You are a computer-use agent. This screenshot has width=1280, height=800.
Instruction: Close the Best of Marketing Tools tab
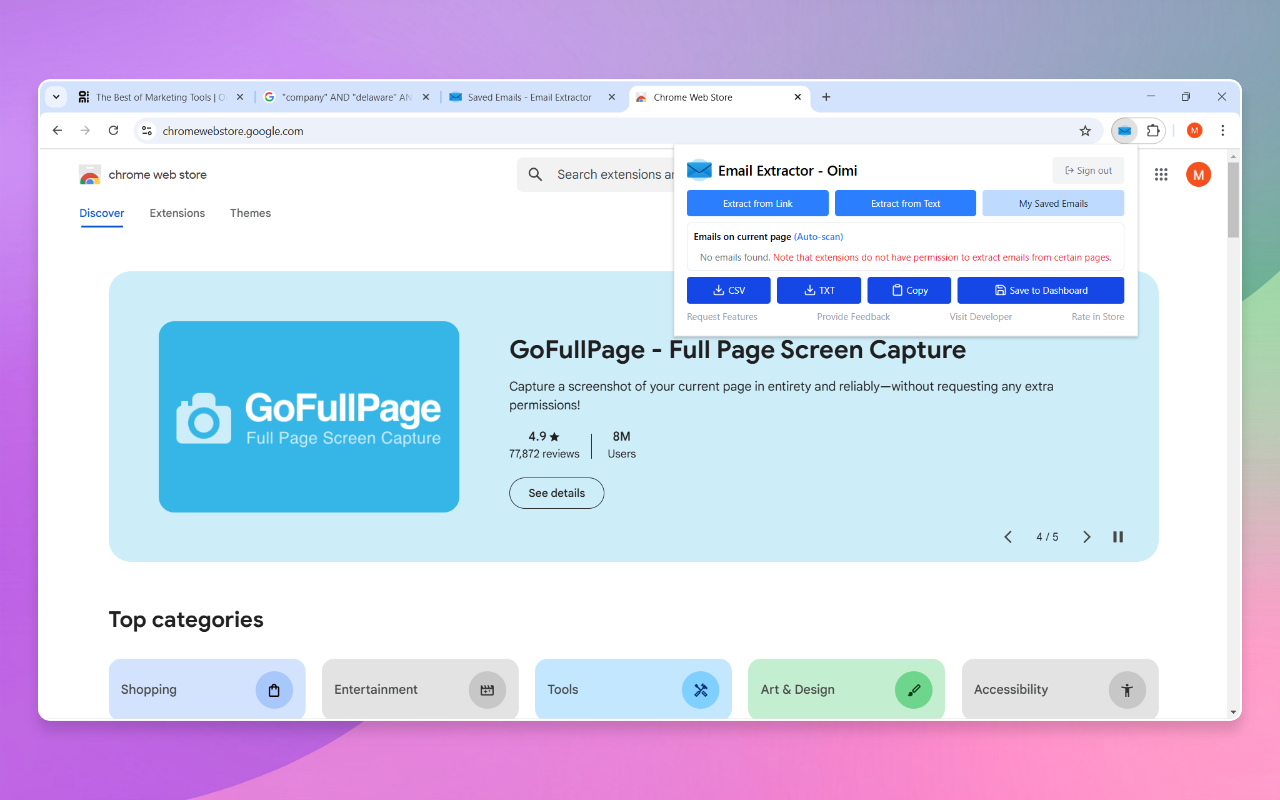tap(240, 97)
